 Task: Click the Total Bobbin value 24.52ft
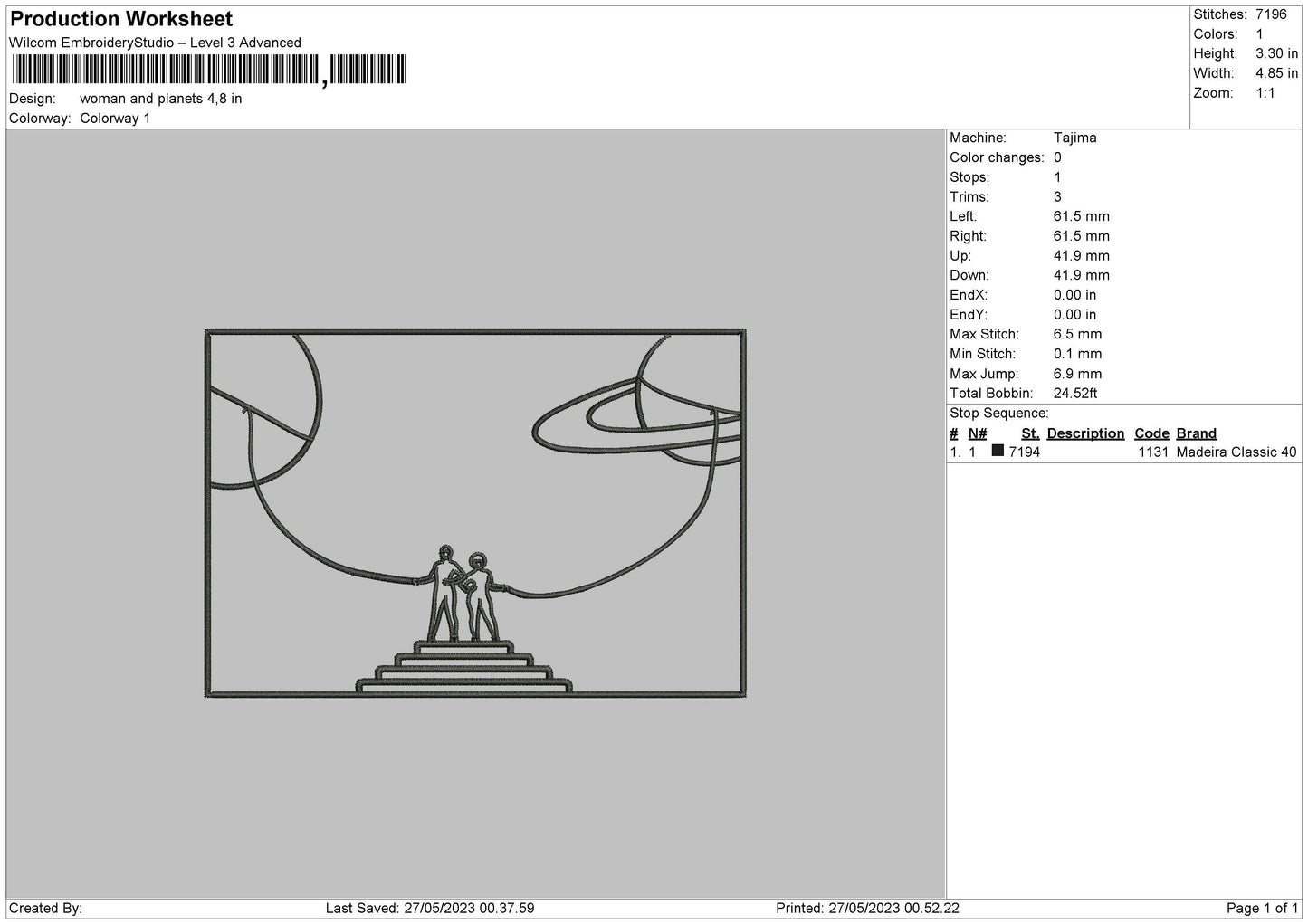pyautogui.click(x=1075, y=394)
